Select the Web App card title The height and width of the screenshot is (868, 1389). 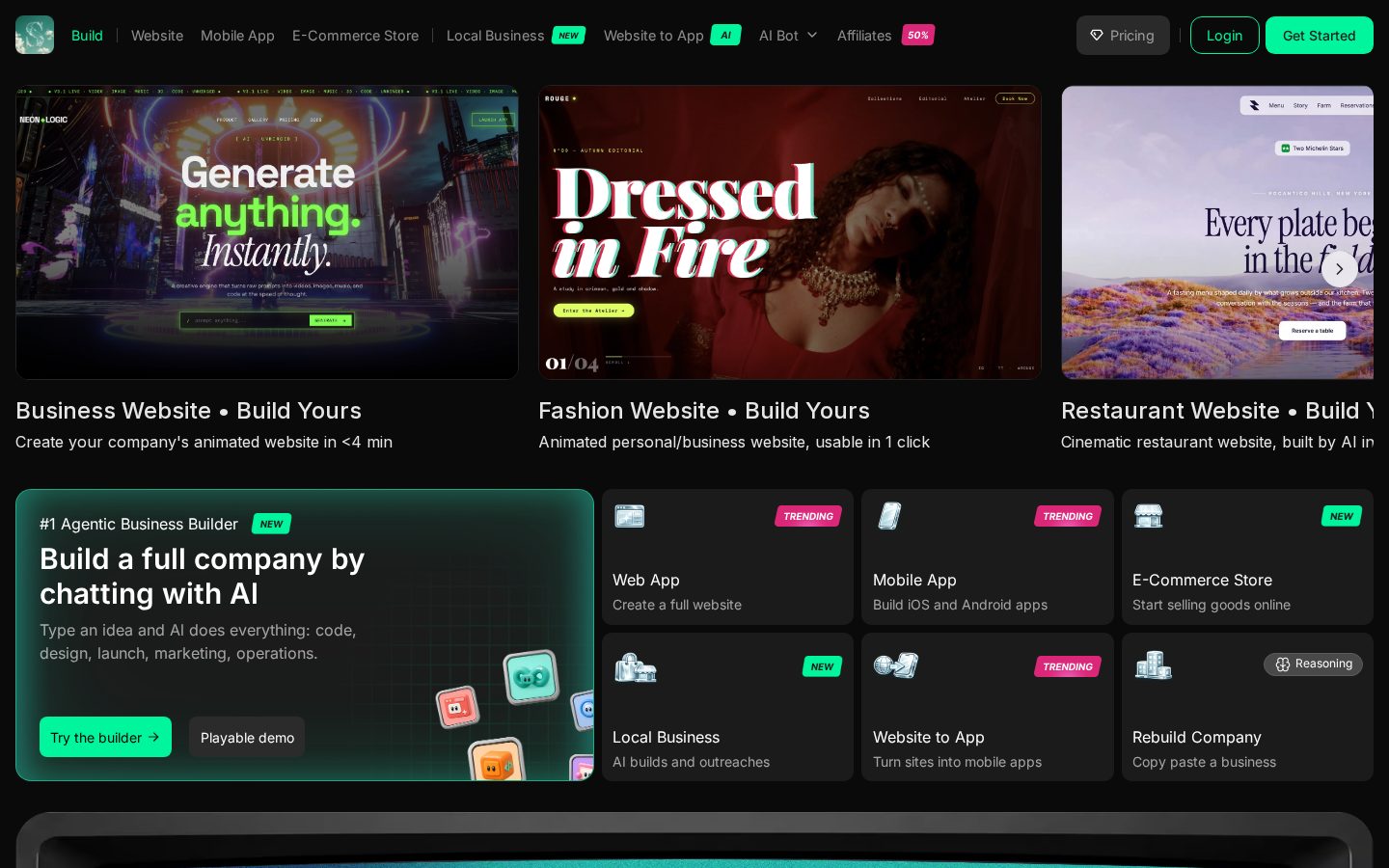(x=646, y=580)
